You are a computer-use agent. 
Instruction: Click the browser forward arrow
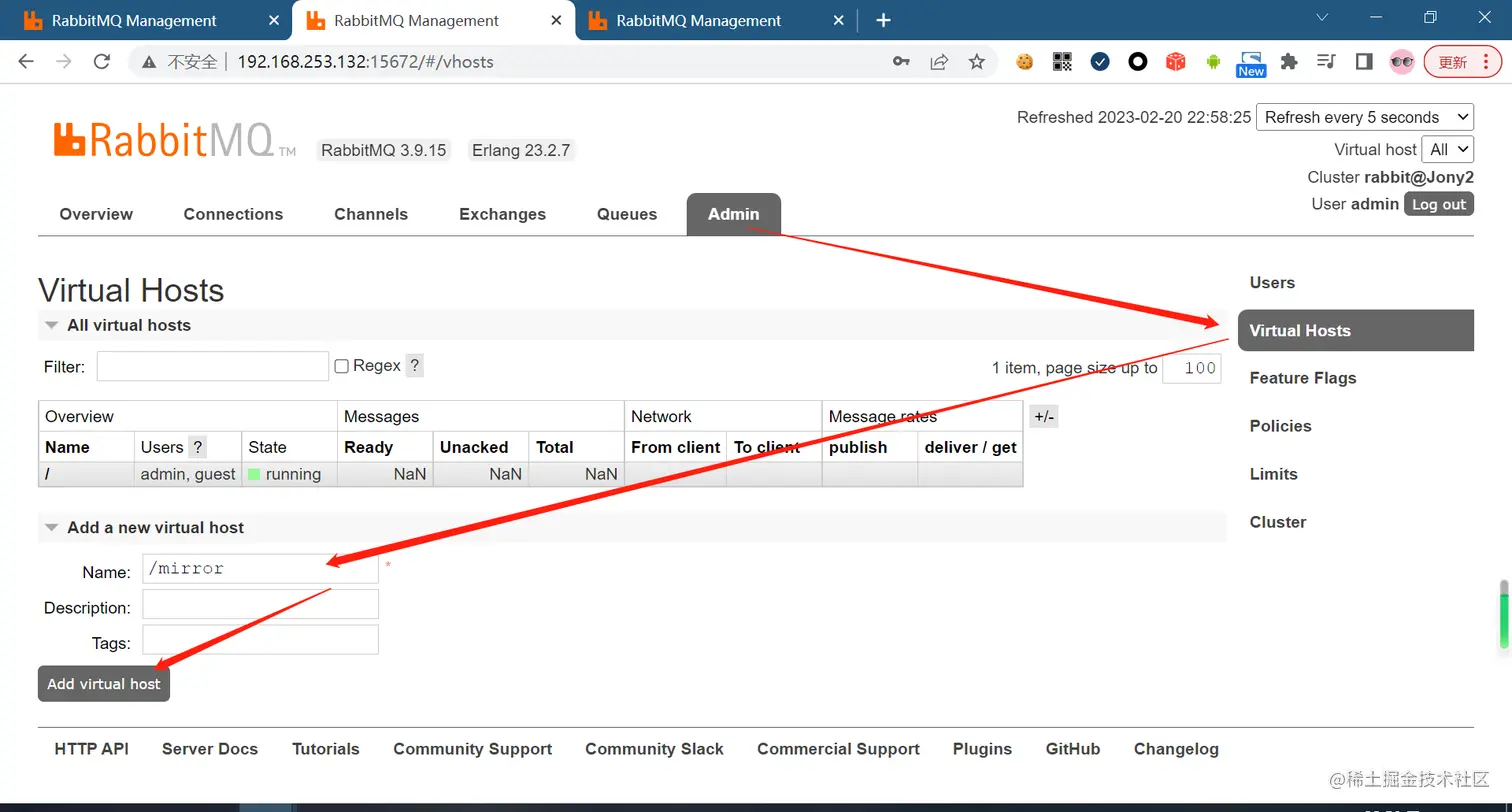point(64,61)
